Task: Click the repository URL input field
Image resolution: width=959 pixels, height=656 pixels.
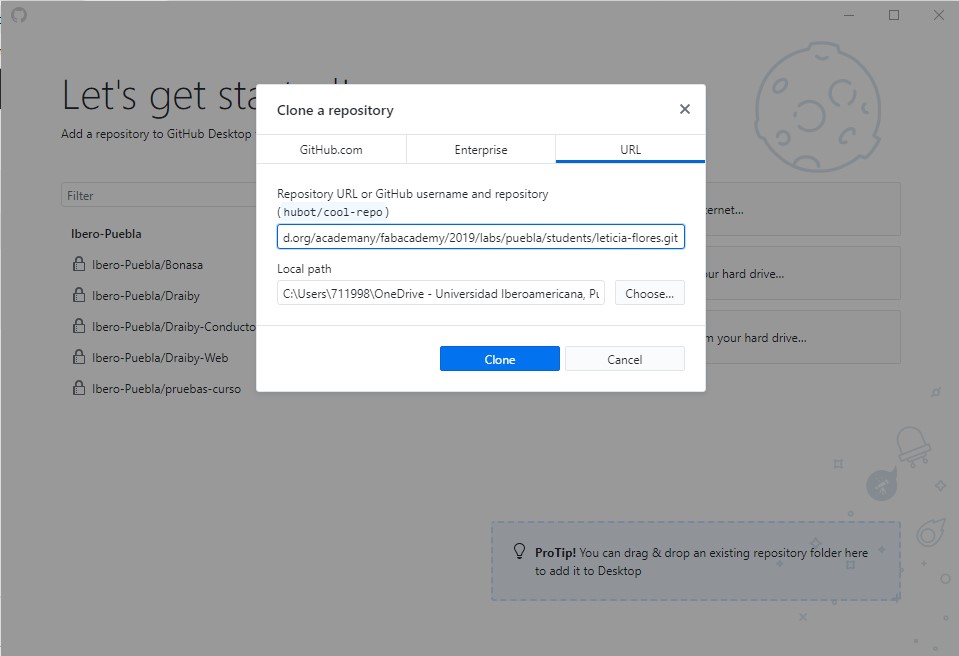Action: pos(481,237)
